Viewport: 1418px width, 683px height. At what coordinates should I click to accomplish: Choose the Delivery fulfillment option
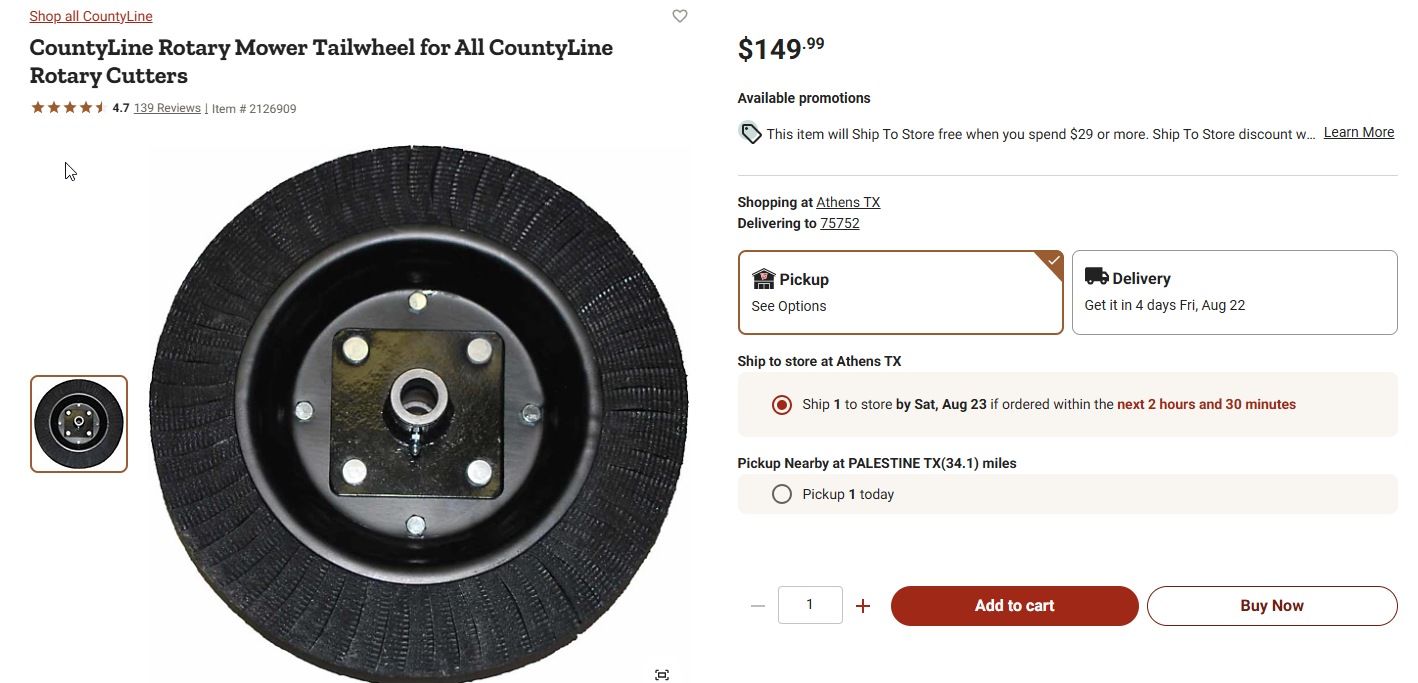(x=1234, y=292)
